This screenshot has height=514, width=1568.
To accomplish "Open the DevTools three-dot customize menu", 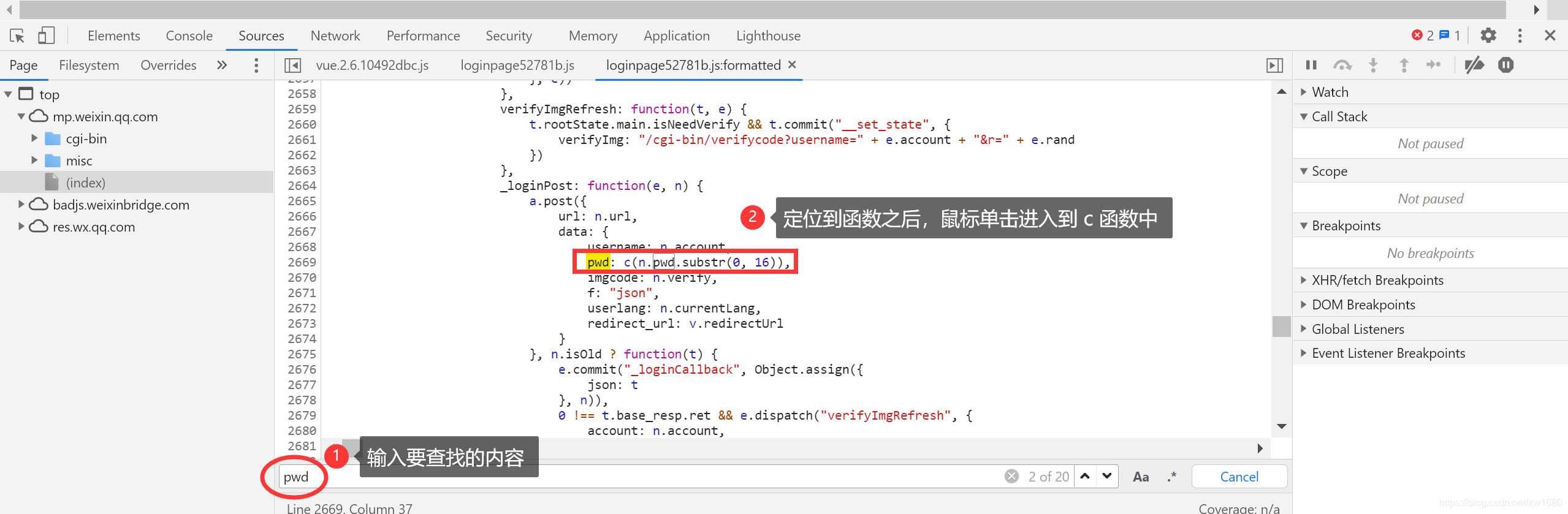I will pyautogui.click(x=1520, y=36).
